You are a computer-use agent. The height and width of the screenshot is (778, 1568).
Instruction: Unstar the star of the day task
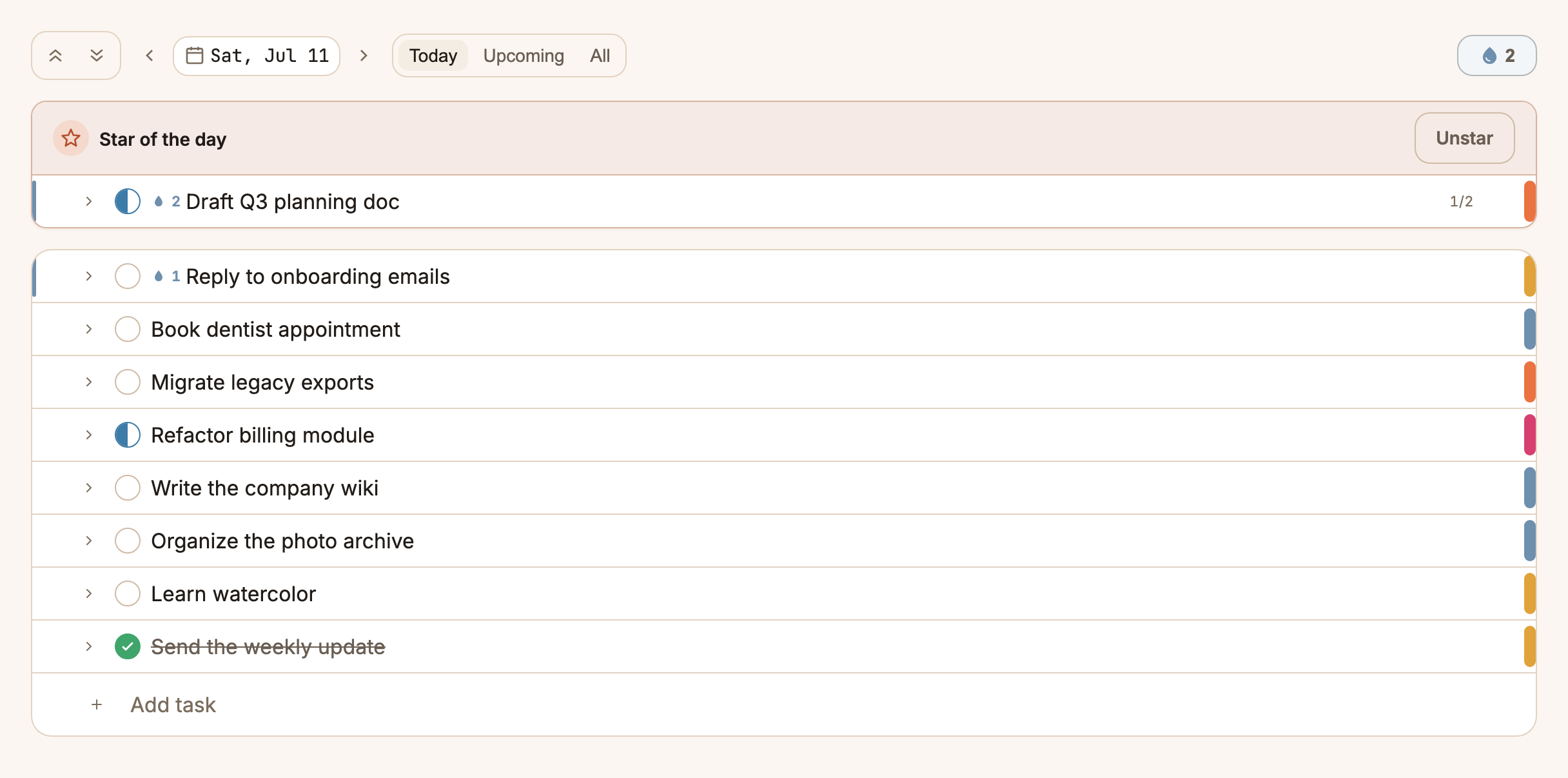pos(1464,138)
